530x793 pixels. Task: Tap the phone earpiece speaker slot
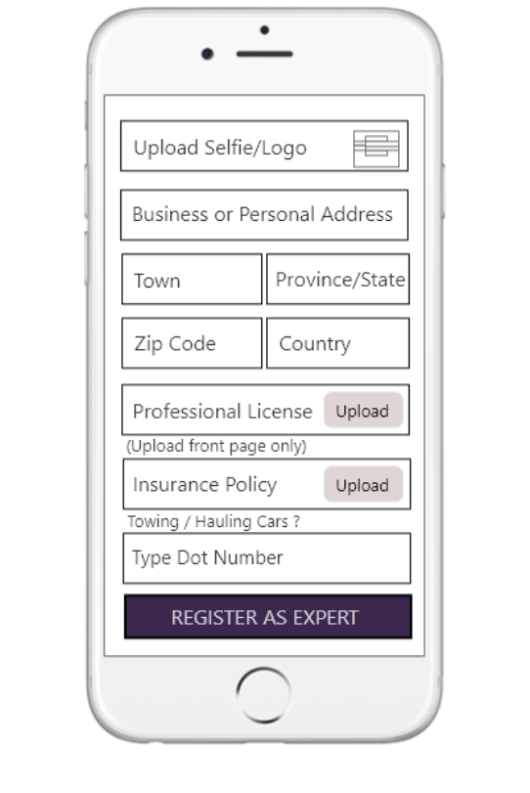(264, 54)
